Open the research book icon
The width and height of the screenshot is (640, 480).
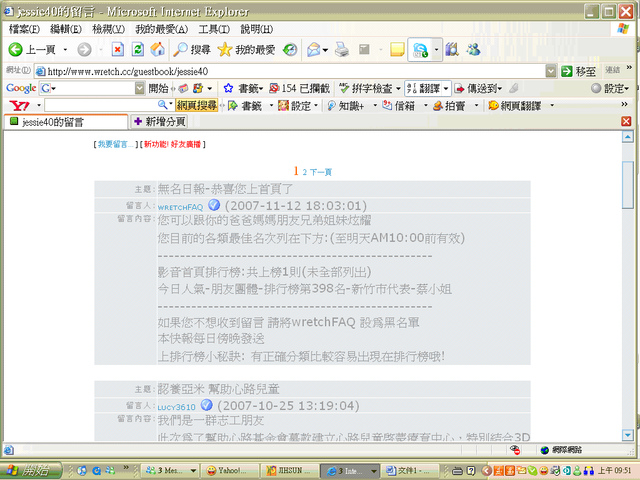tap(452, 50)
